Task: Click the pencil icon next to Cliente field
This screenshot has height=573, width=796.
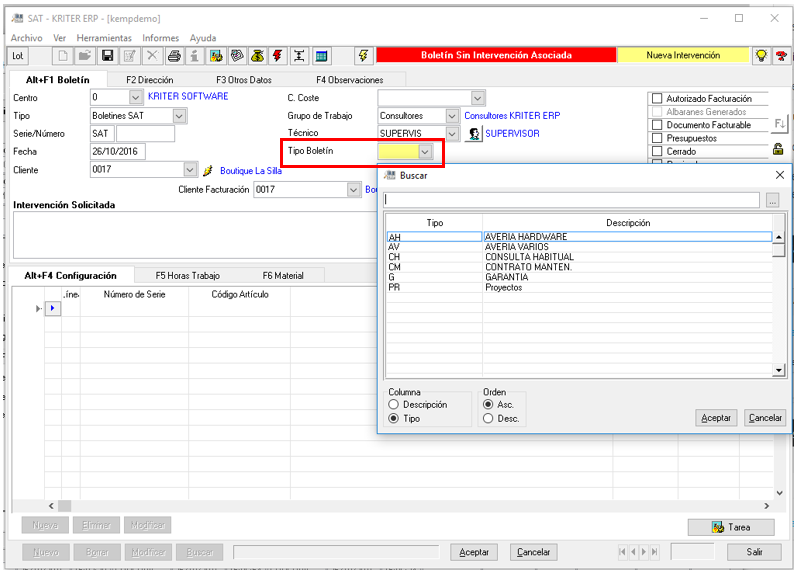Action: 207,171
